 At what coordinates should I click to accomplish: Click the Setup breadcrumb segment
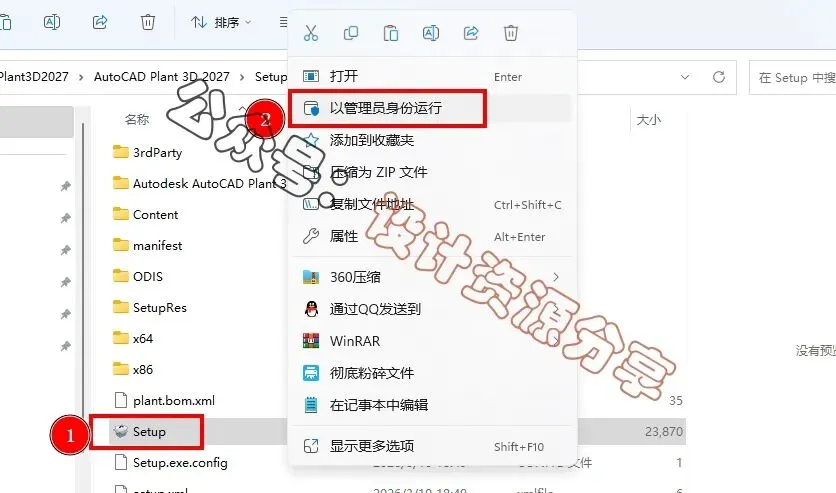pyautogui.click(x=271, y=77)
